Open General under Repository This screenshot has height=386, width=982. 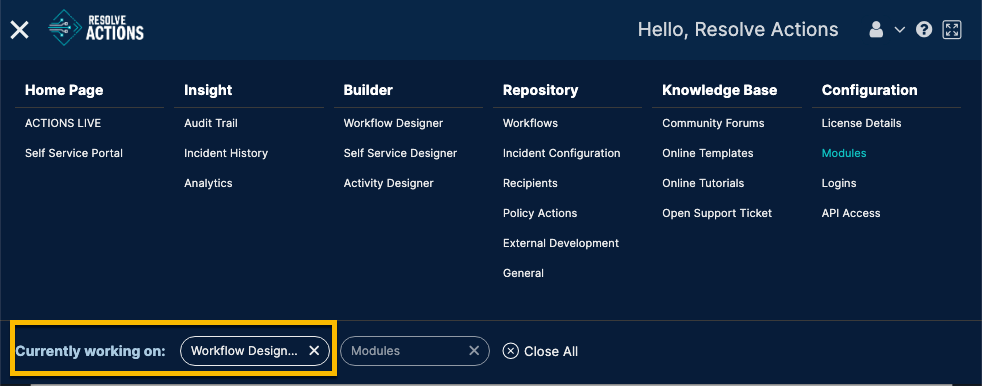click(x=524, y=273)
